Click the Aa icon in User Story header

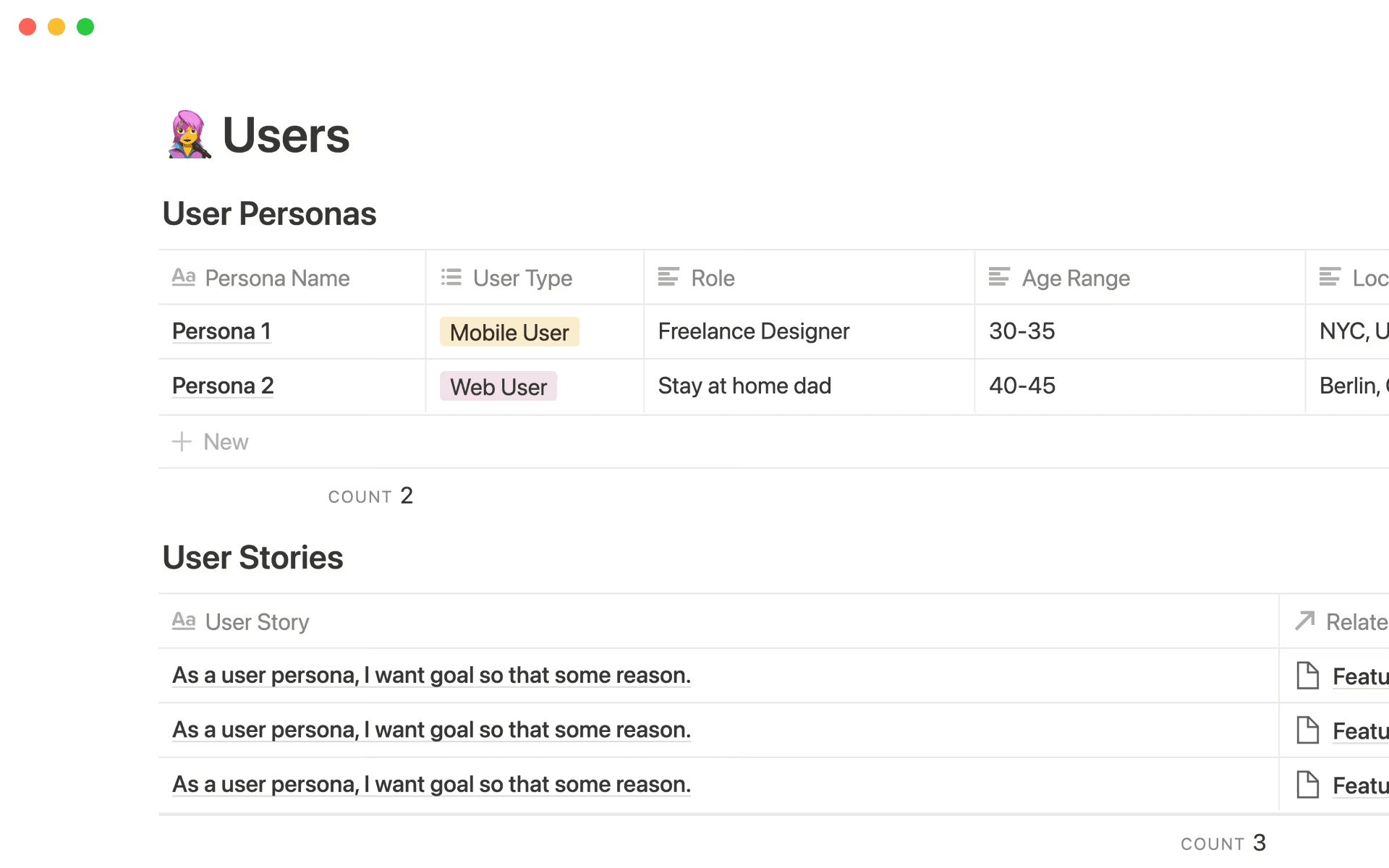coord(184,621)
